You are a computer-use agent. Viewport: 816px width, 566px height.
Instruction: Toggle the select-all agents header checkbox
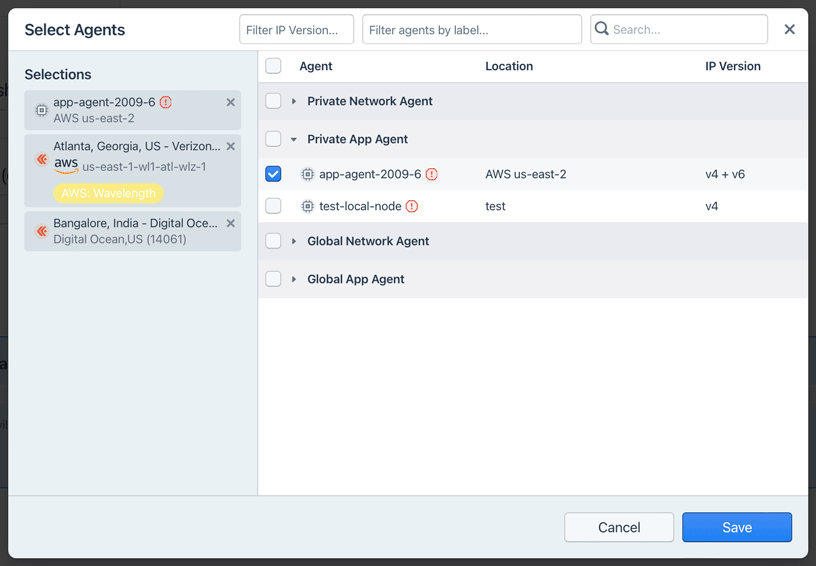(273, 66)
